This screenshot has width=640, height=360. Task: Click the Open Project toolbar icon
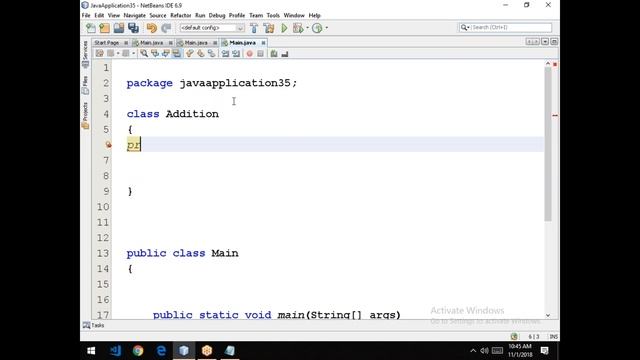click(119, 28)
